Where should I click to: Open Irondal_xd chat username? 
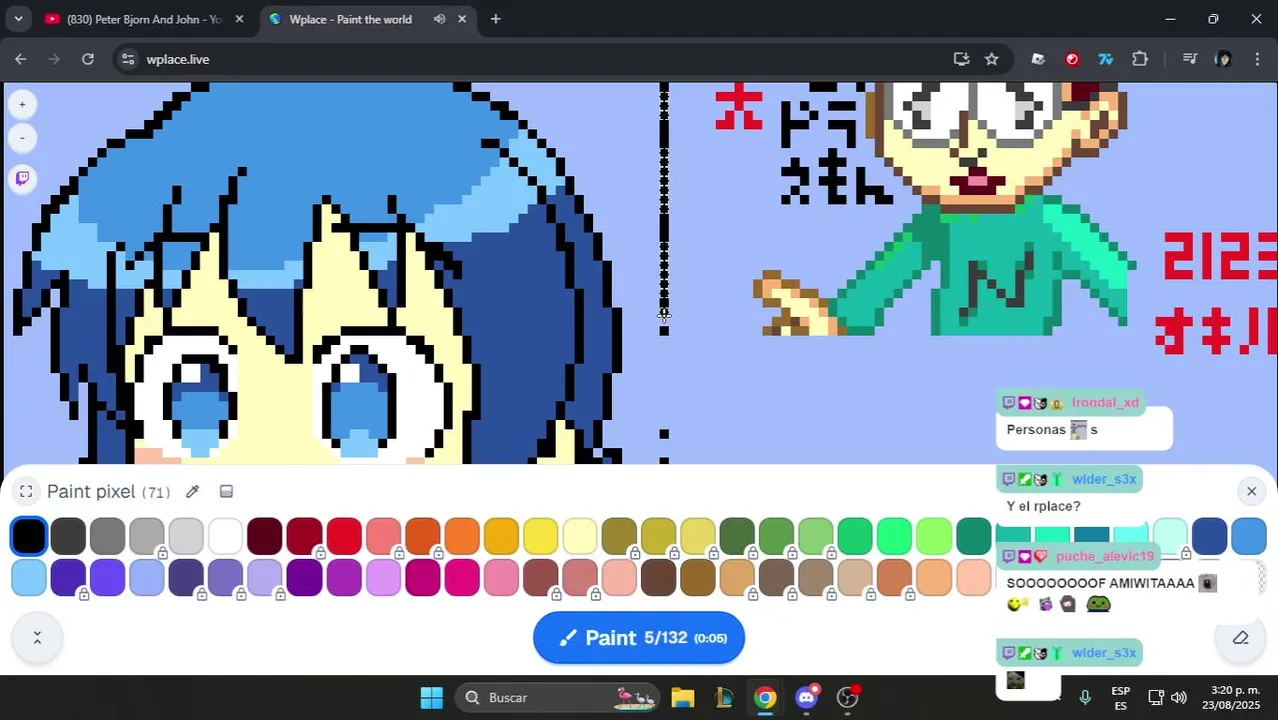point(1105,403)
